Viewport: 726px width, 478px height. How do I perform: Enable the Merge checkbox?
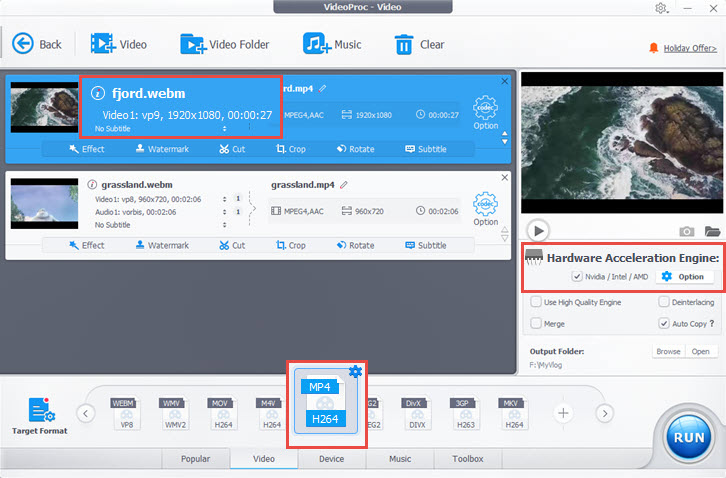(536, 323)
